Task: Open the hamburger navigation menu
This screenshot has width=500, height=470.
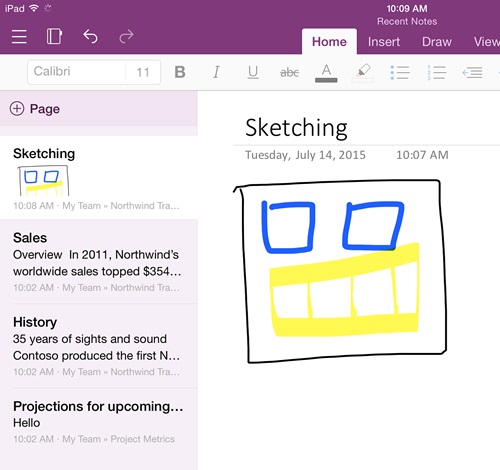Action: pyautogui.click(x=19, y=36)
